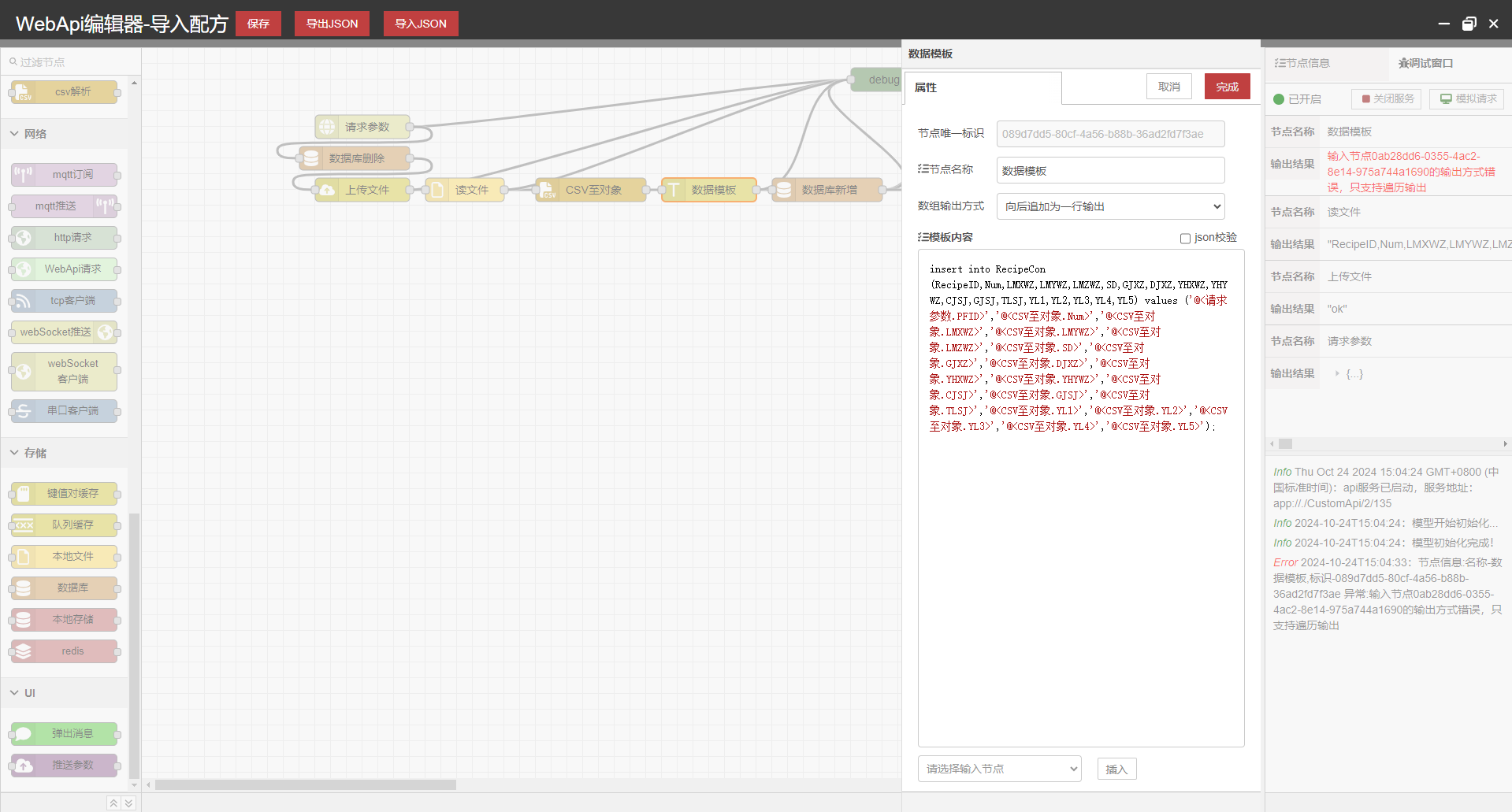Click the 模拟请求 button
1512x812 pixels.
click(x=1467, y=99)
